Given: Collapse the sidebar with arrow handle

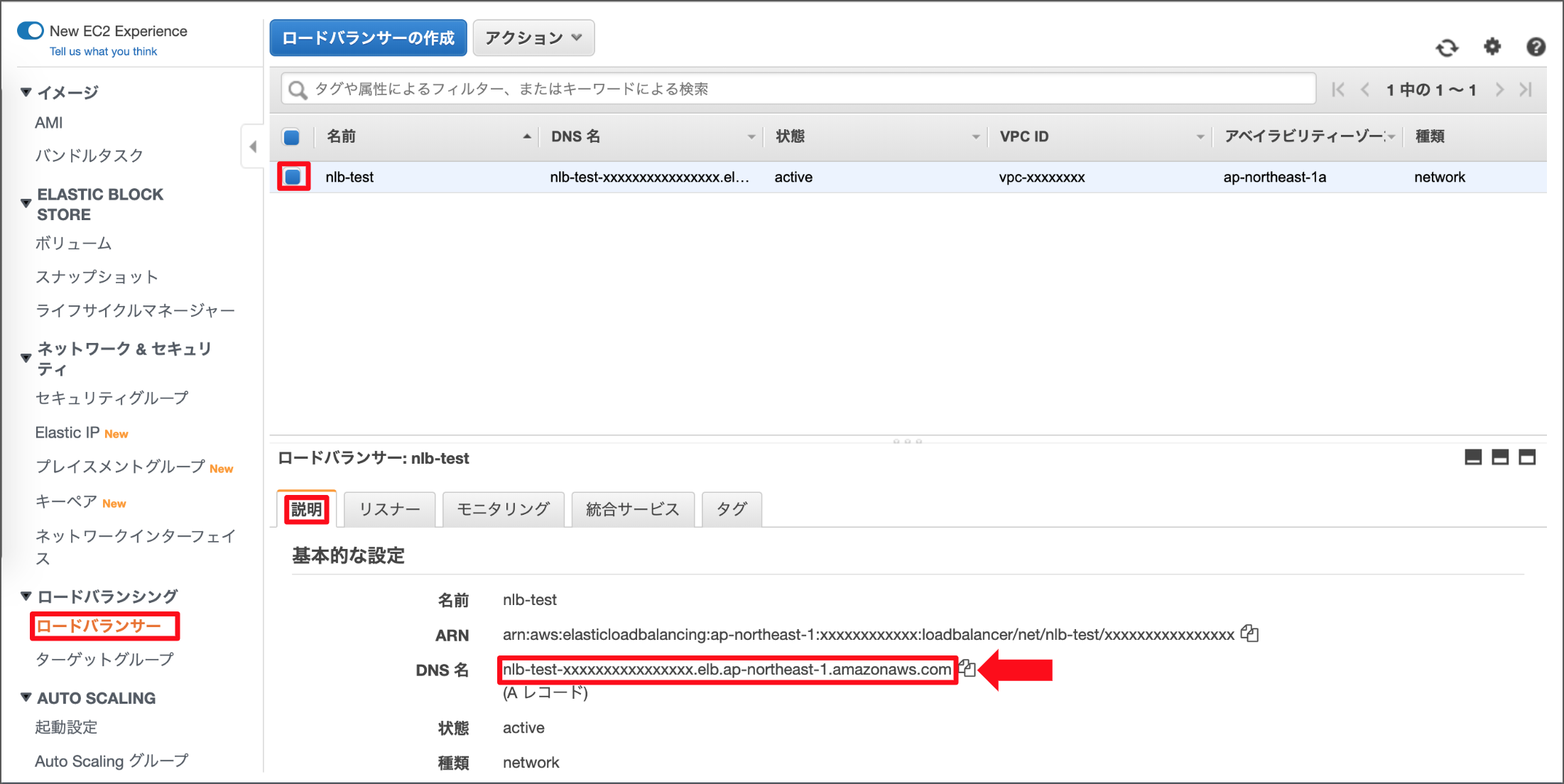Looking at the screenshot, I should 253,147.
